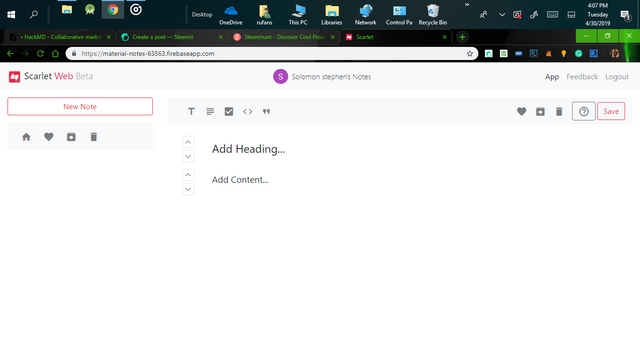Switch to the HackMD tab

[60, 37]
